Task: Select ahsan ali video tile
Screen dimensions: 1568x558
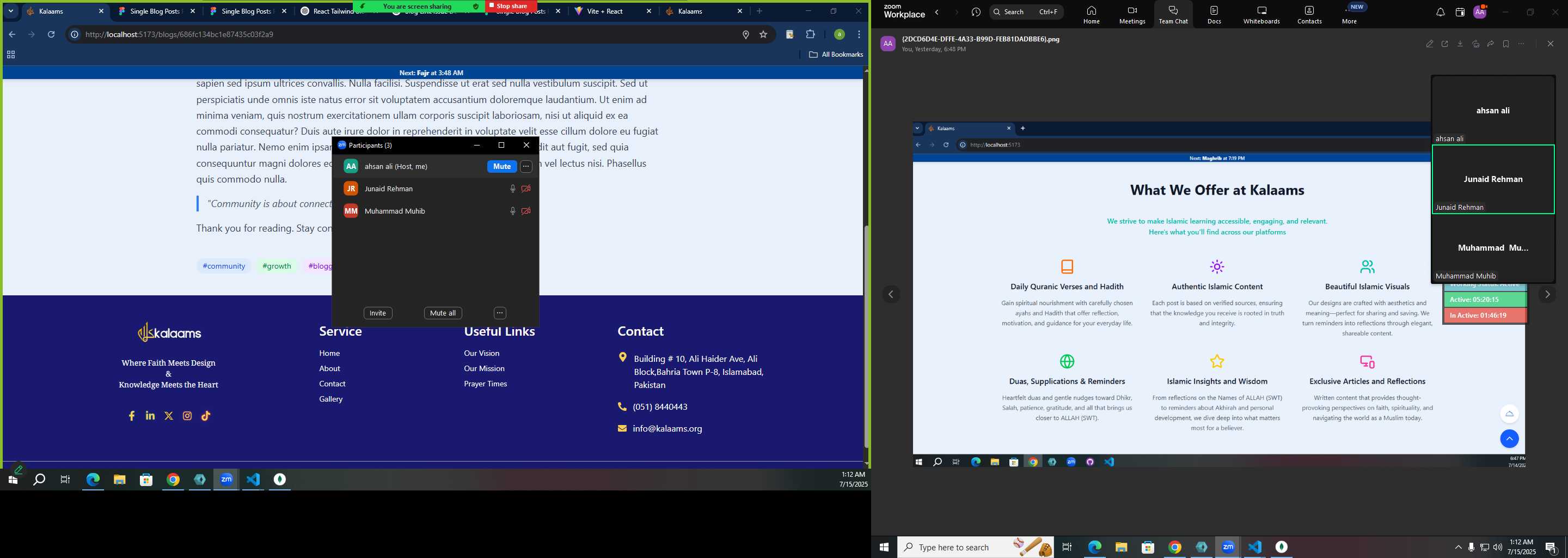Action: [x=1493, y=110]
